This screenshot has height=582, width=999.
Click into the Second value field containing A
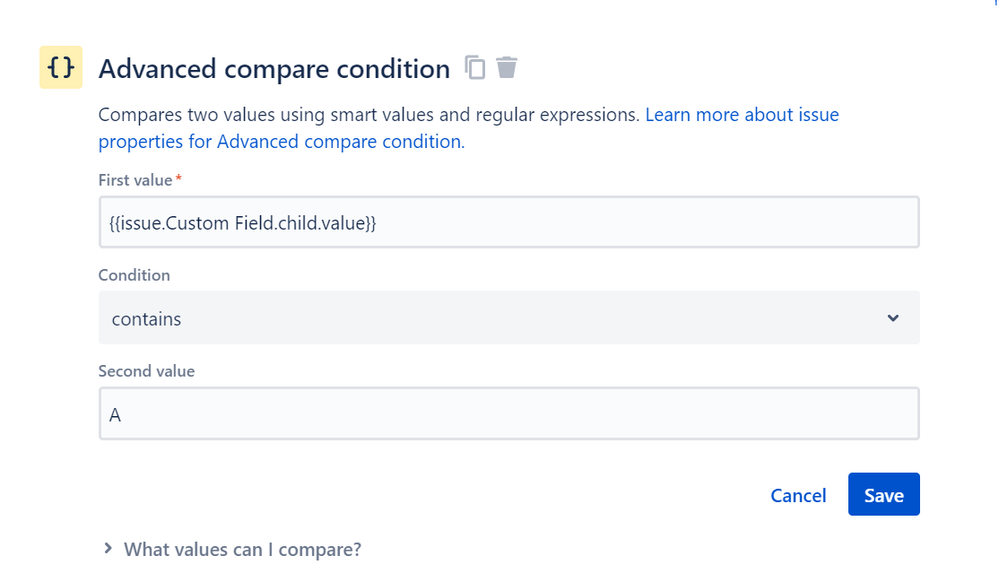pos(508,414)
